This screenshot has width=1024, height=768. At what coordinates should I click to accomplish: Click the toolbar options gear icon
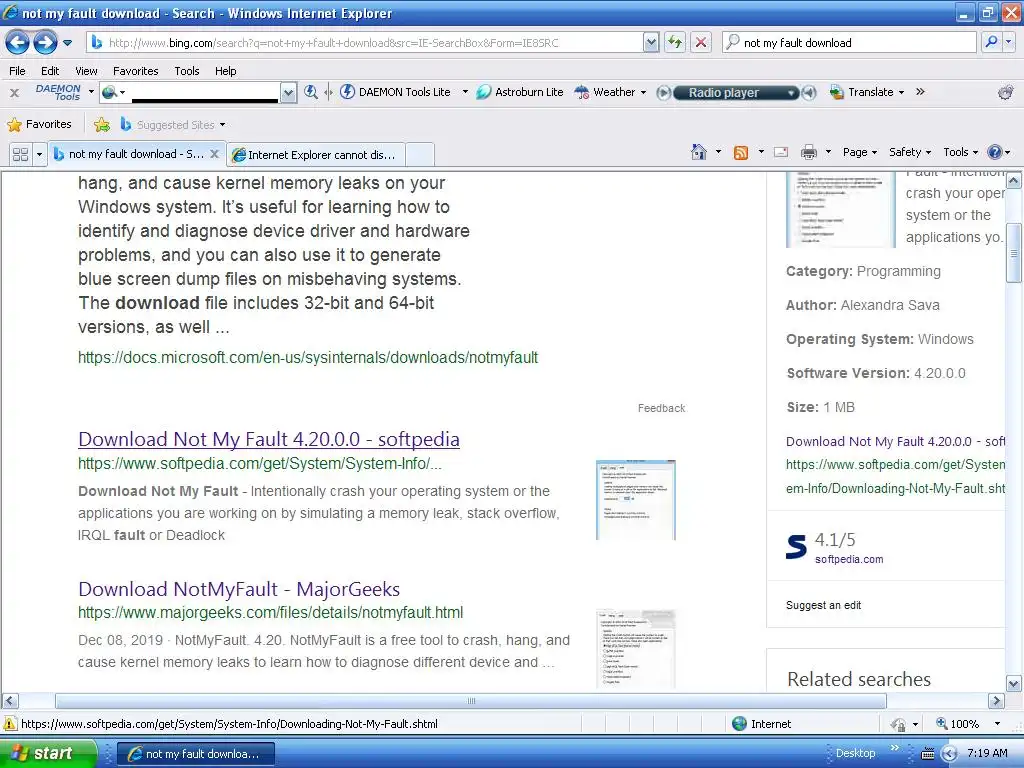pos(1005,93)
